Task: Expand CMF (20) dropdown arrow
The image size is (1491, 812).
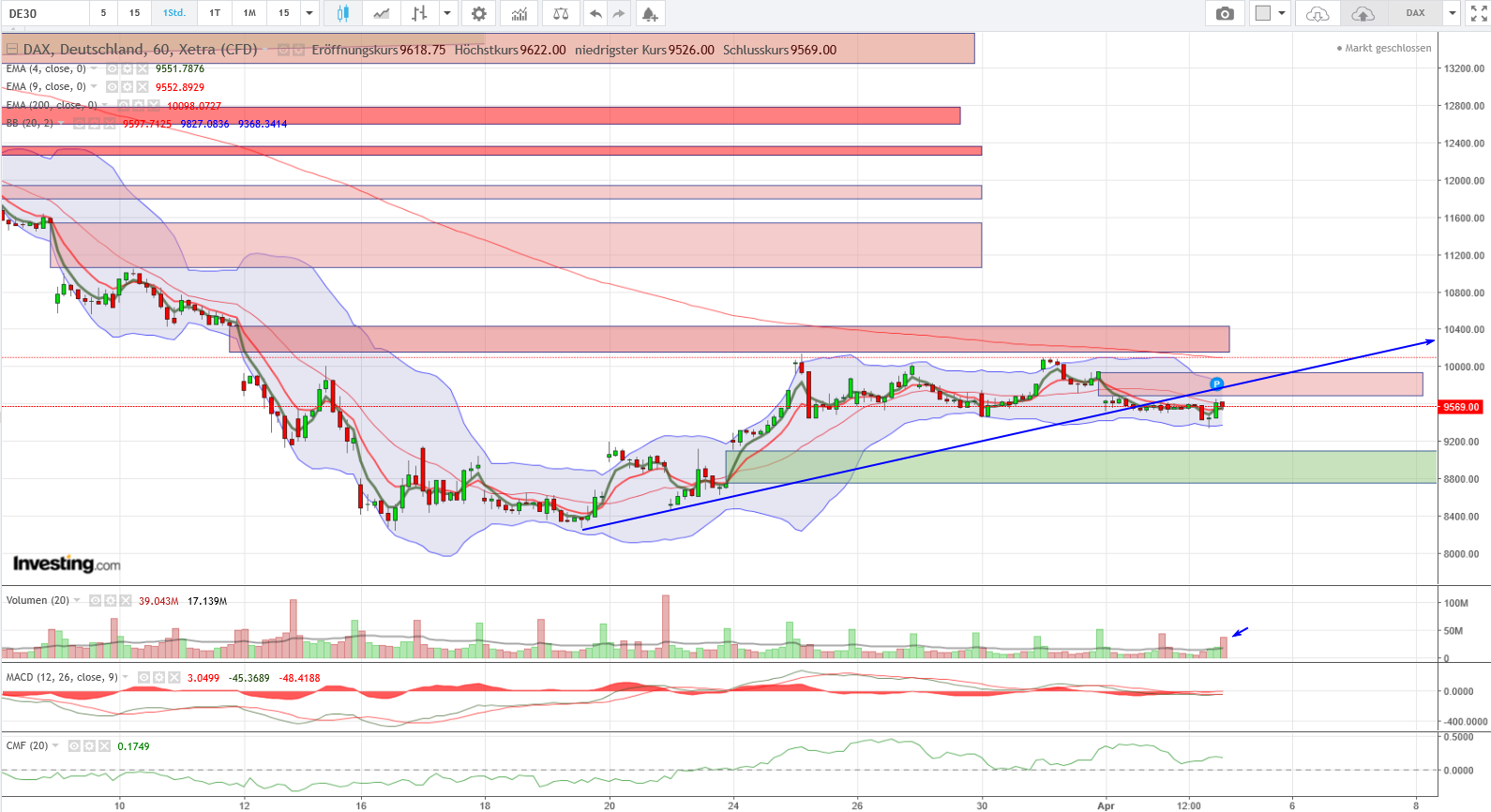Action: (56, 745)
